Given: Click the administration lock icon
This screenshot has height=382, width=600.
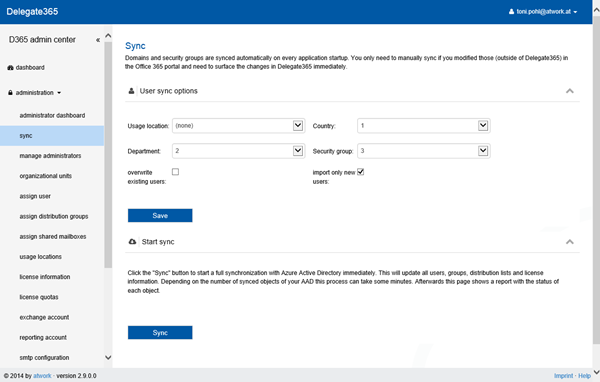Looking at the screenshot, I should pos(10,93).
